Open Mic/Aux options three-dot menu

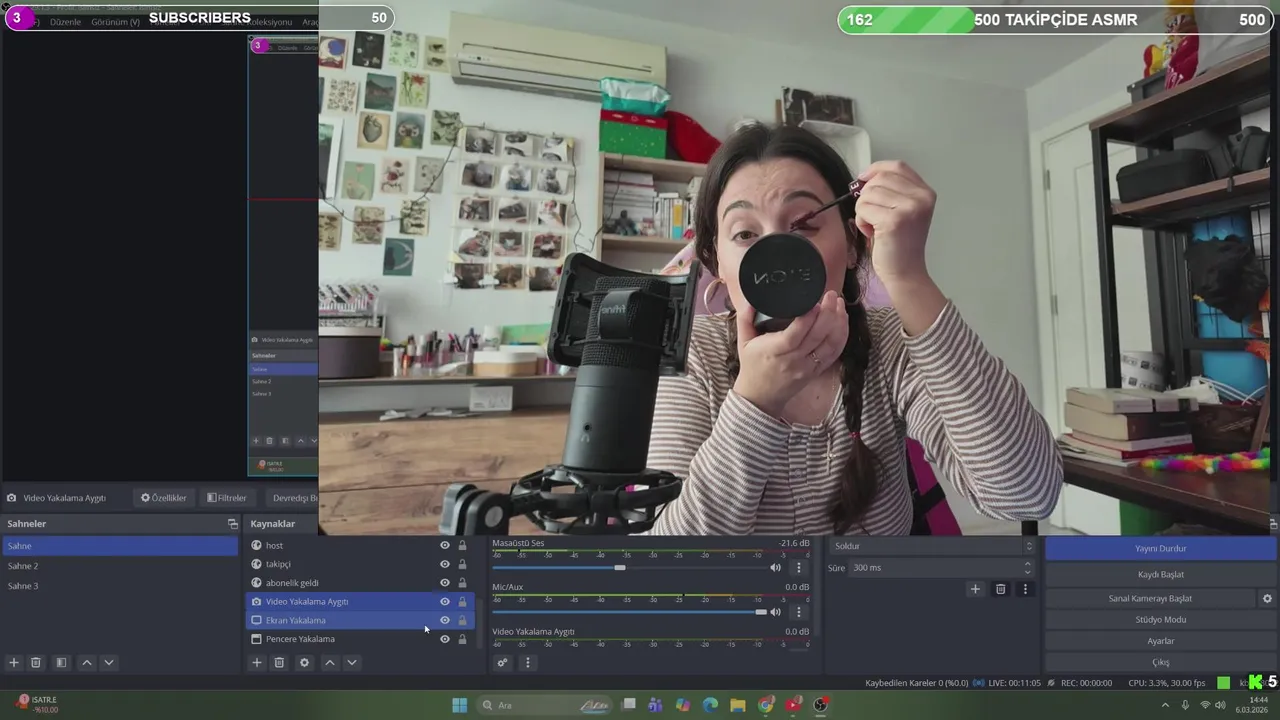pyautogui.click(x=798, y=612)
